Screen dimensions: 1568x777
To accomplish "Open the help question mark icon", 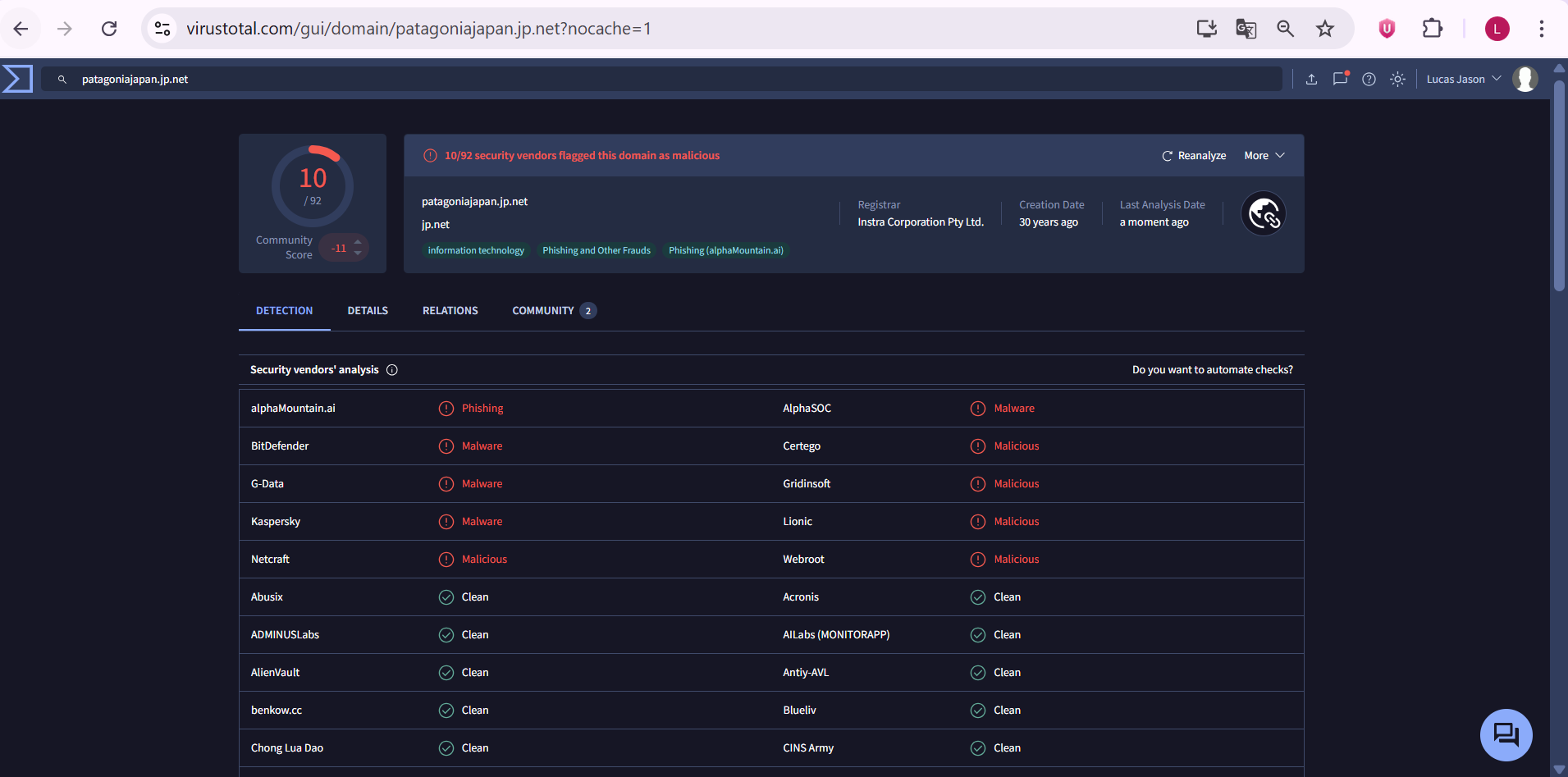I will [1369, 79].
